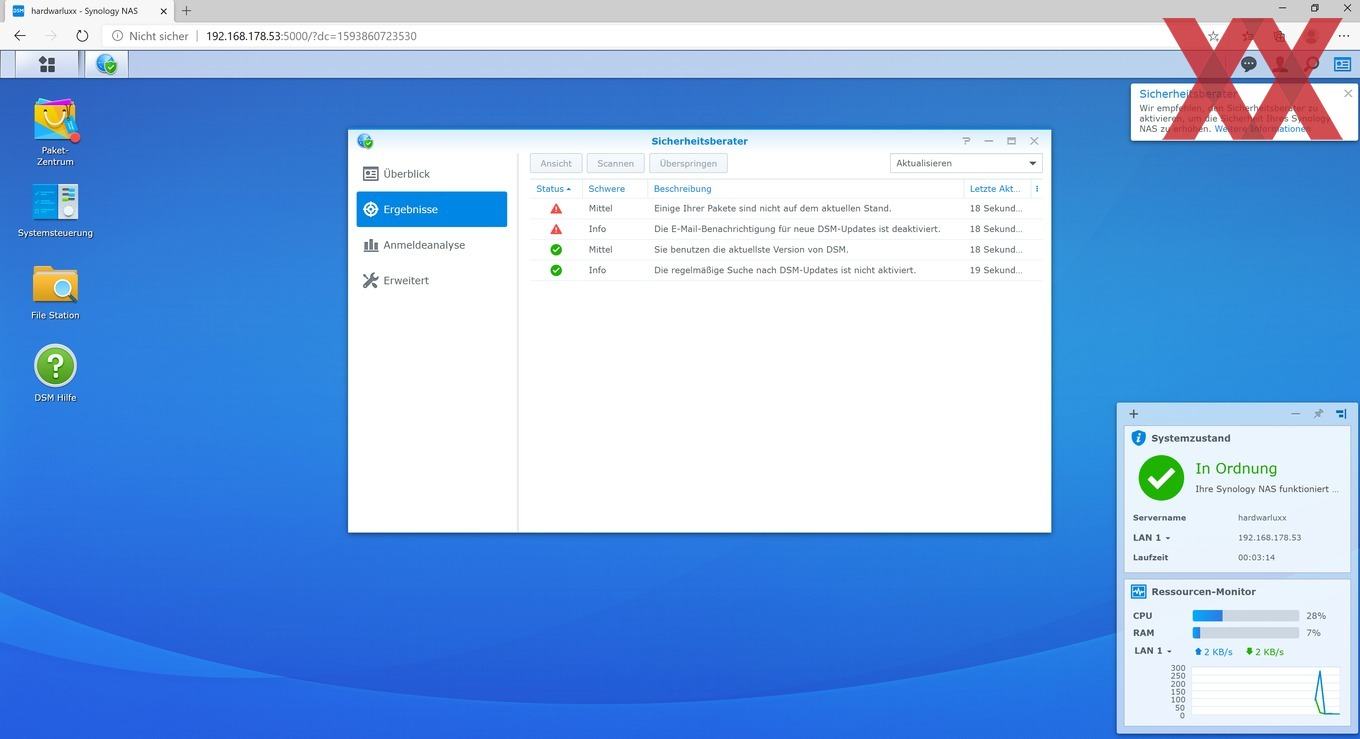
Task: Click the help question mark in Sicherheitsberater
Action: point(966,141)
